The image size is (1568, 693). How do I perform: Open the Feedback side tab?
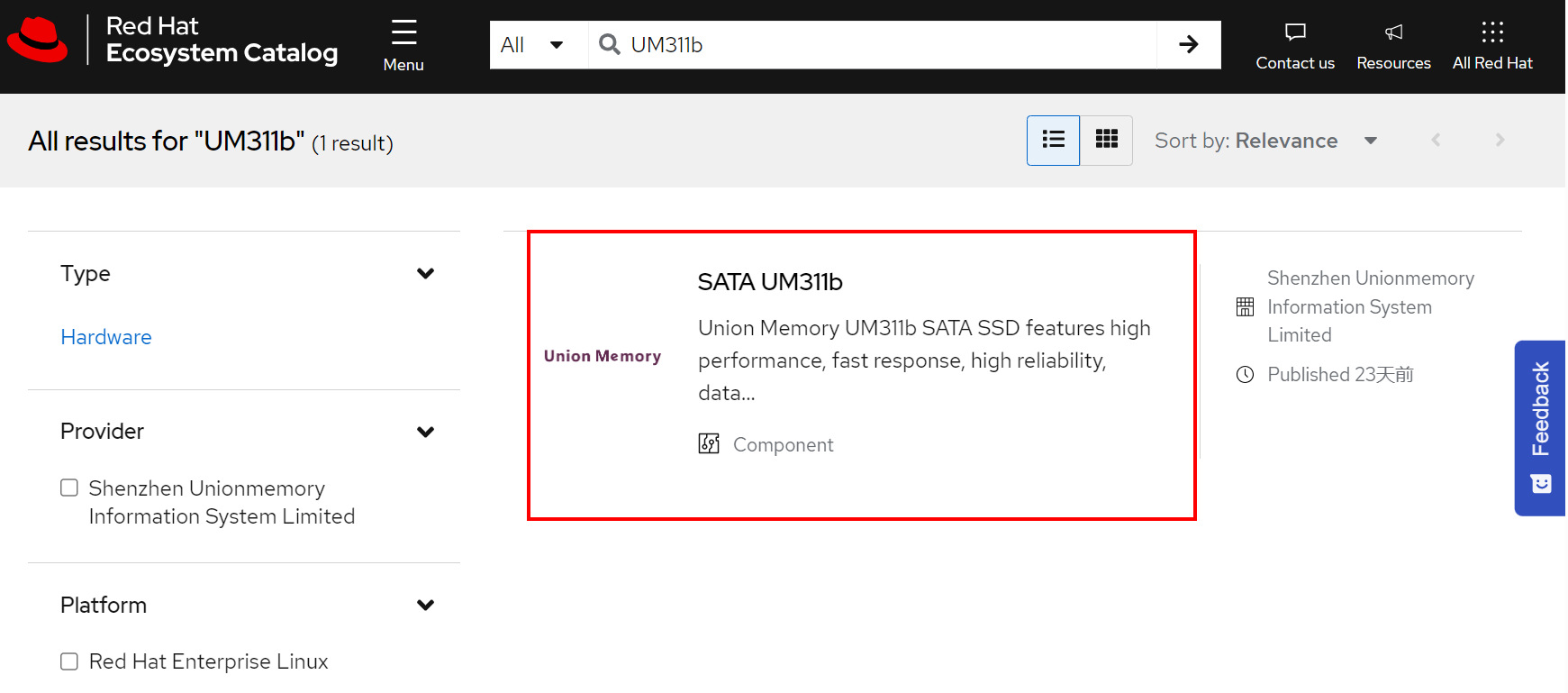click(1540, 427)
